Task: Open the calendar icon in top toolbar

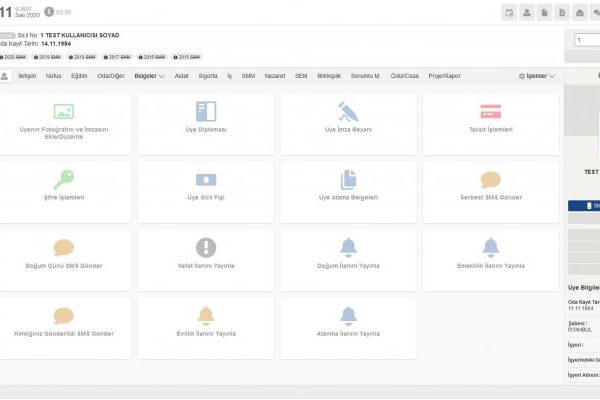Action: tap(509, 13)
